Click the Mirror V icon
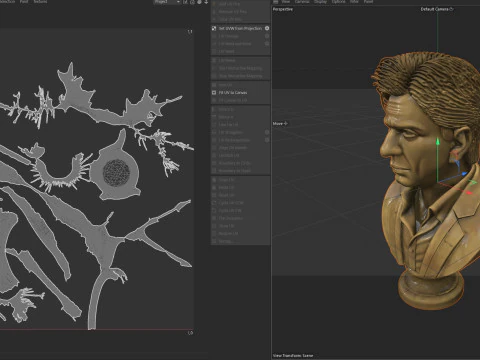The height and width of the screenshot is (360, 480). click(x=214, y=117)
